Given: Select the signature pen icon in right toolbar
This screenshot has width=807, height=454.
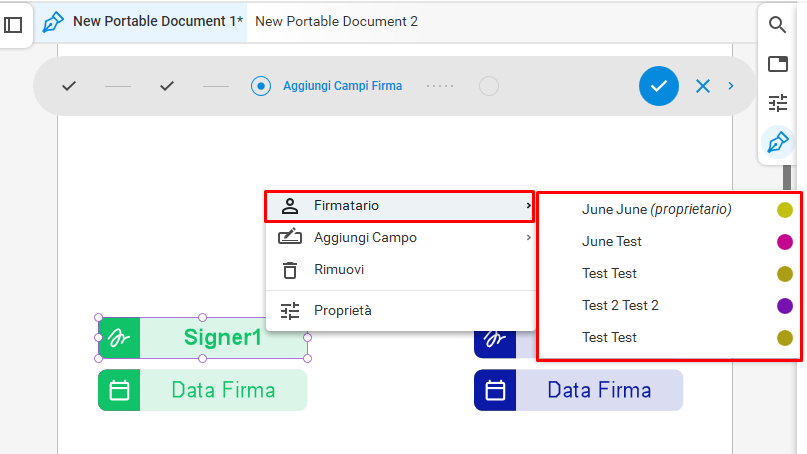Looking at the screenshot, I should 778,142.
